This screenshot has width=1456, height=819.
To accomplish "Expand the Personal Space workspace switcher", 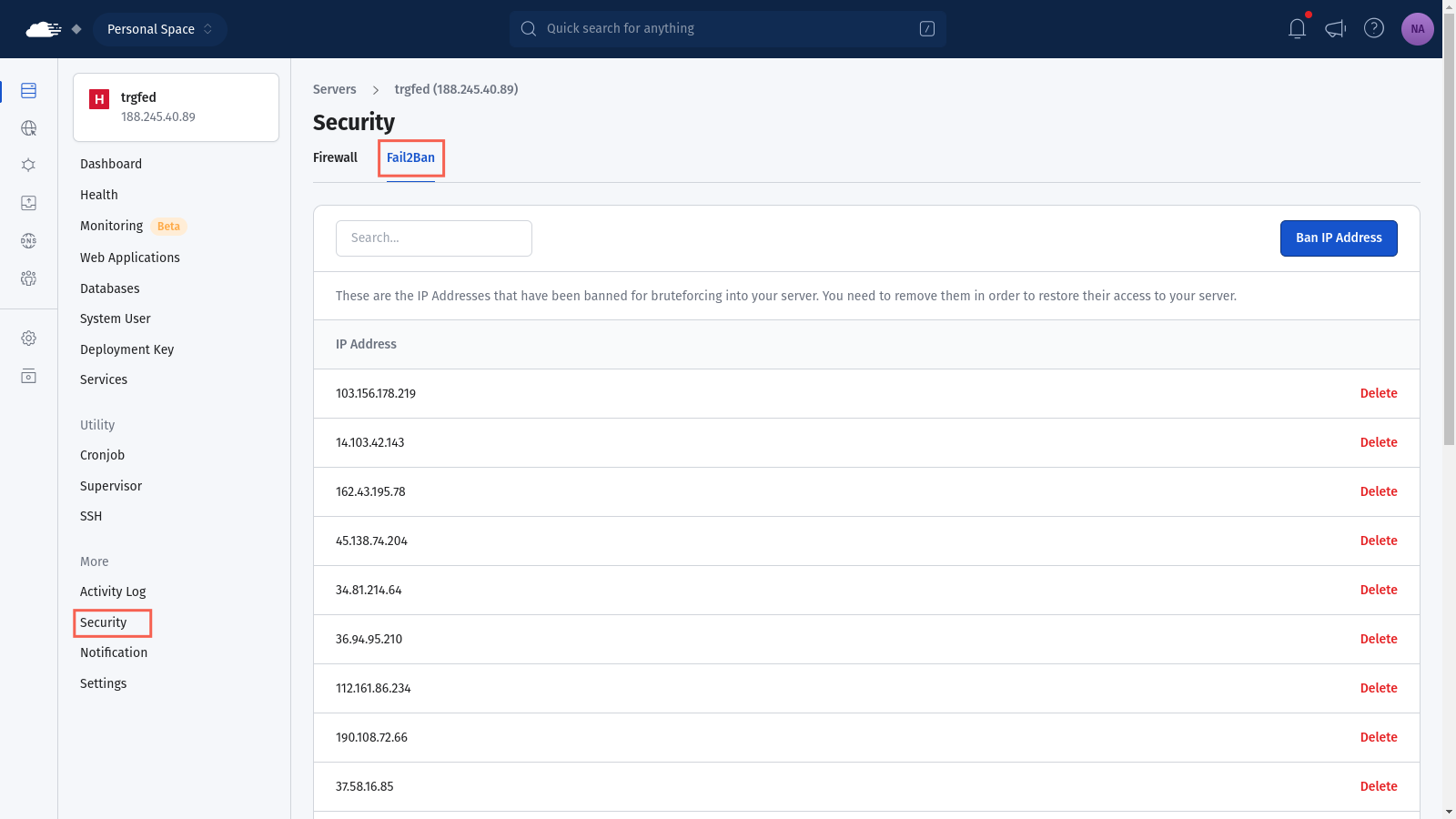I will click(160, 29).
